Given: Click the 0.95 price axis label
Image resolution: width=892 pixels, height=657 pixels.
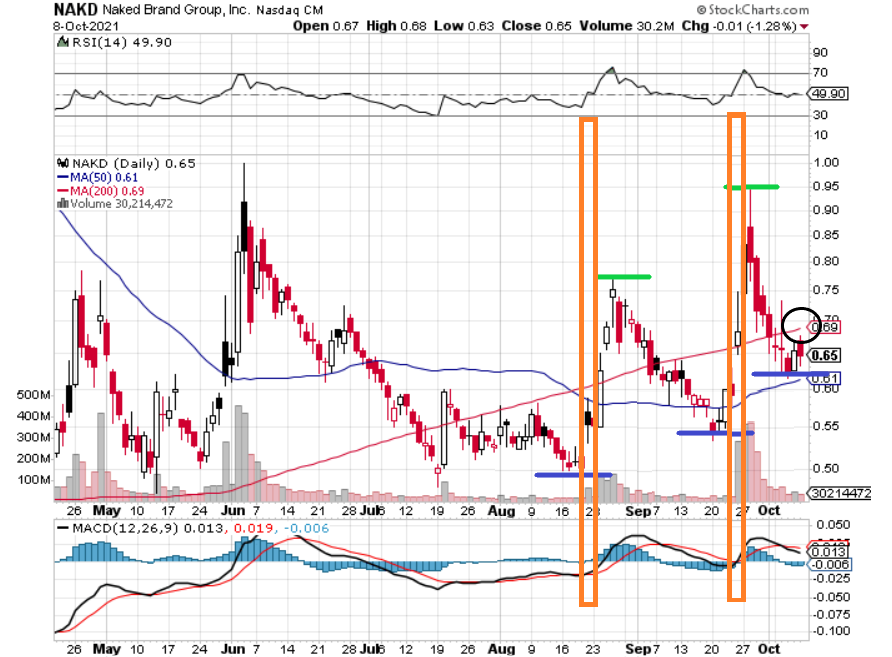Looking at the screenshot, I should tap(825, 187).
